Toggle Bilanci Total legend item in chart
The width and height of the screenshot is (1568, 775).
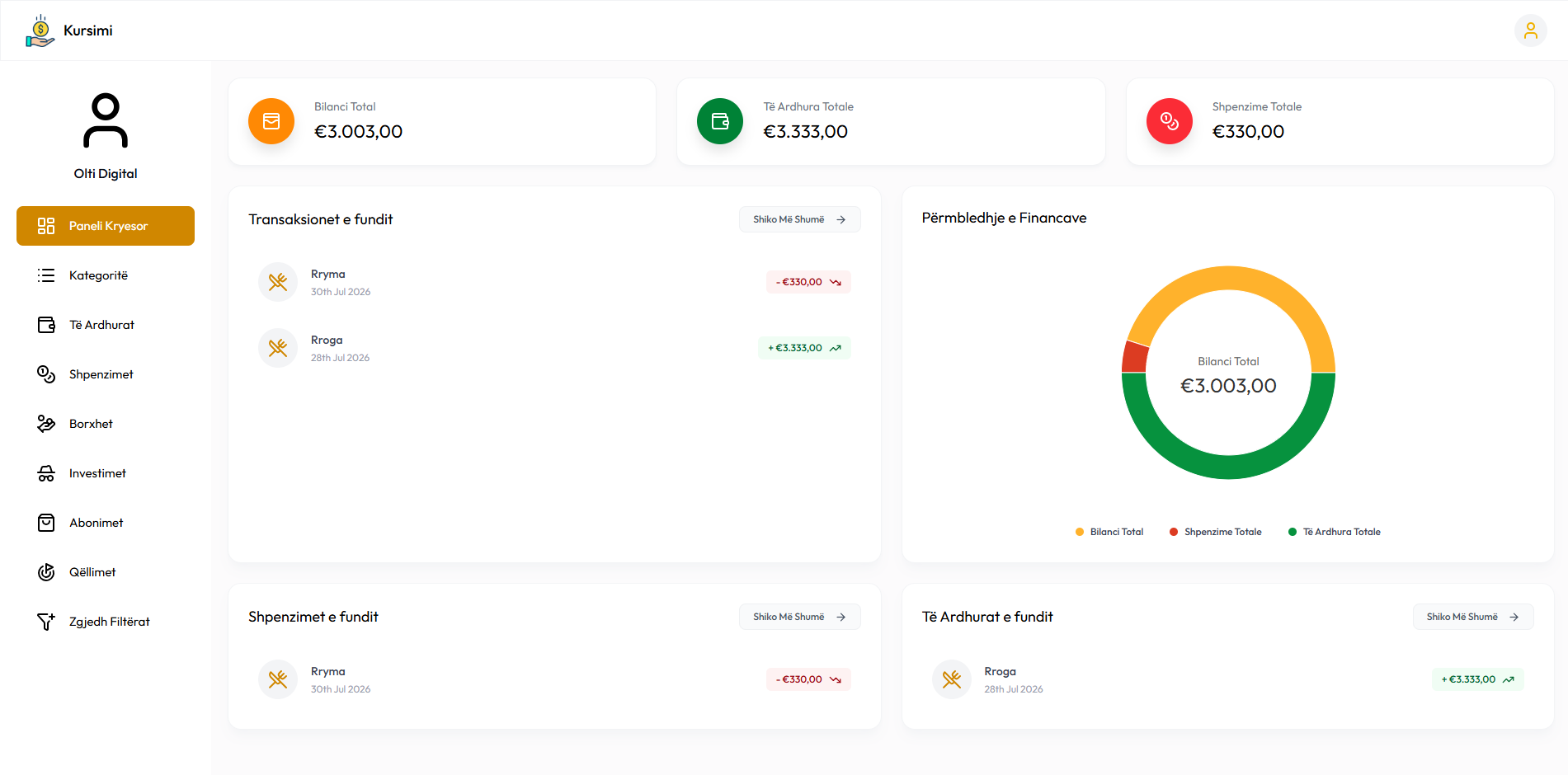point(1109,532)
